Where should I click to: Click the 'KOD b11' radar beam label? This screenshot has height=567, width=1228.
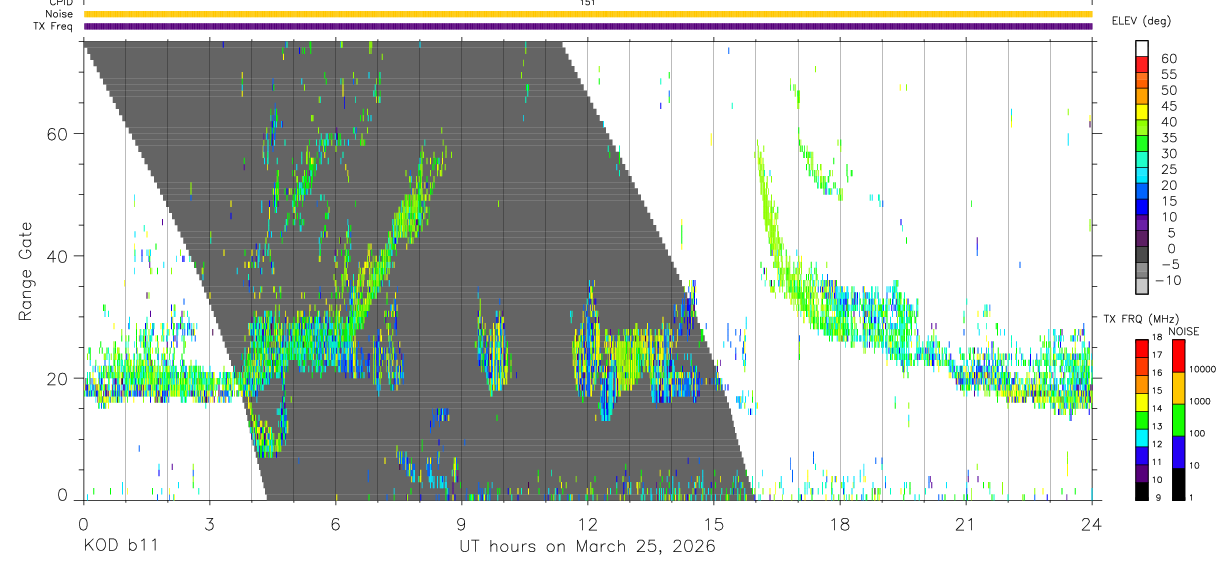tap(121, 546)
